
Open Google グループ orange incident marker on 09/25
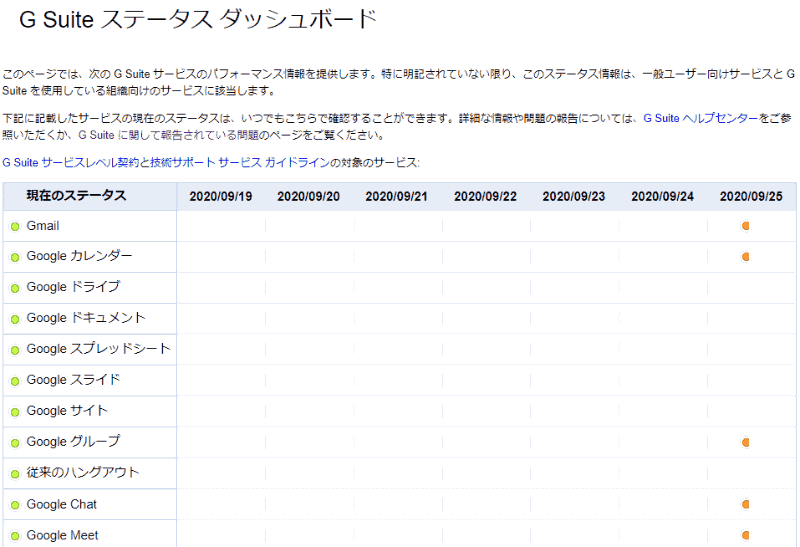coord(745,442)
